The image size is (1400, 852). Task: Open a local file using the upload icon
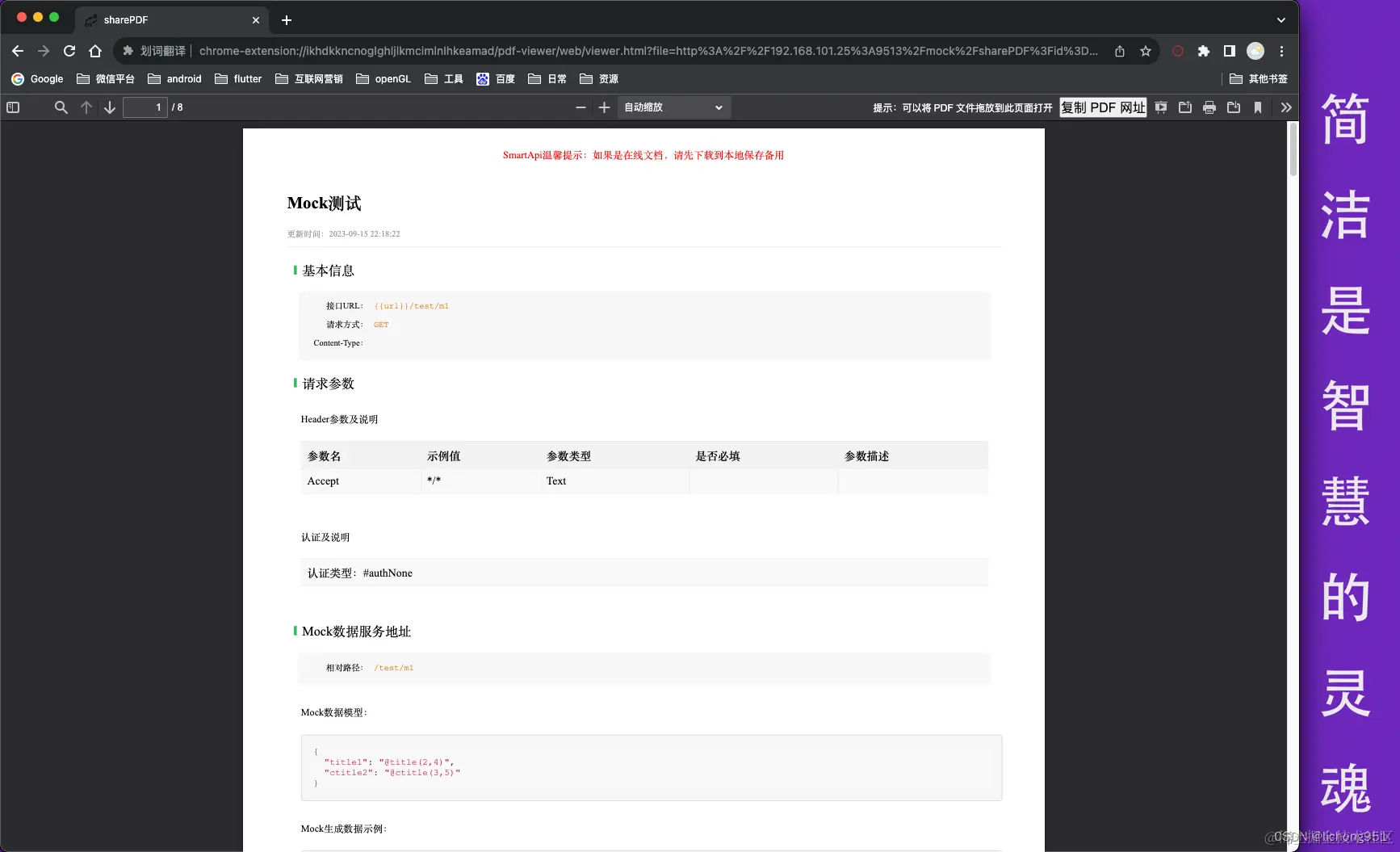tap(1185, 107)
